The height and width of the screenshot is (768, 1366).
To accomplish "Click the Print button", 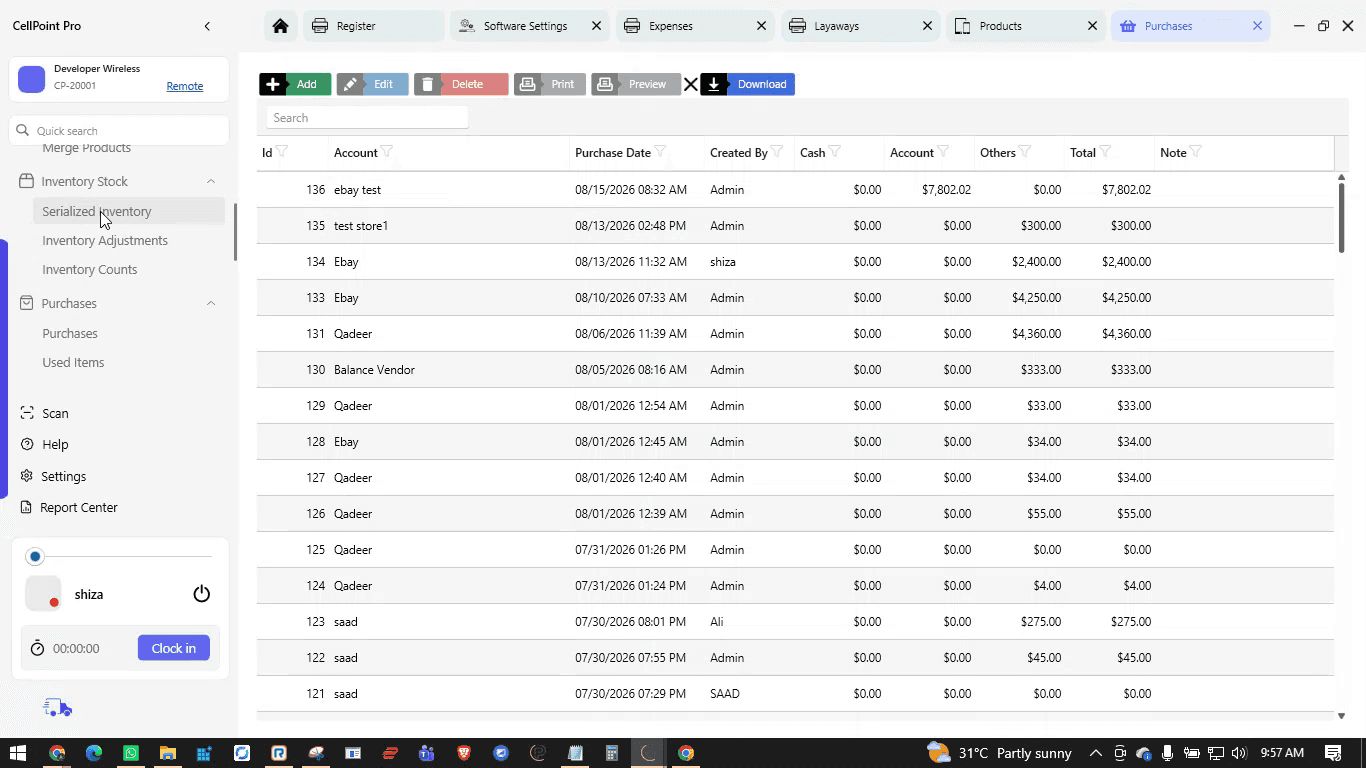I will pyautogui.click(x=550, y=84).
